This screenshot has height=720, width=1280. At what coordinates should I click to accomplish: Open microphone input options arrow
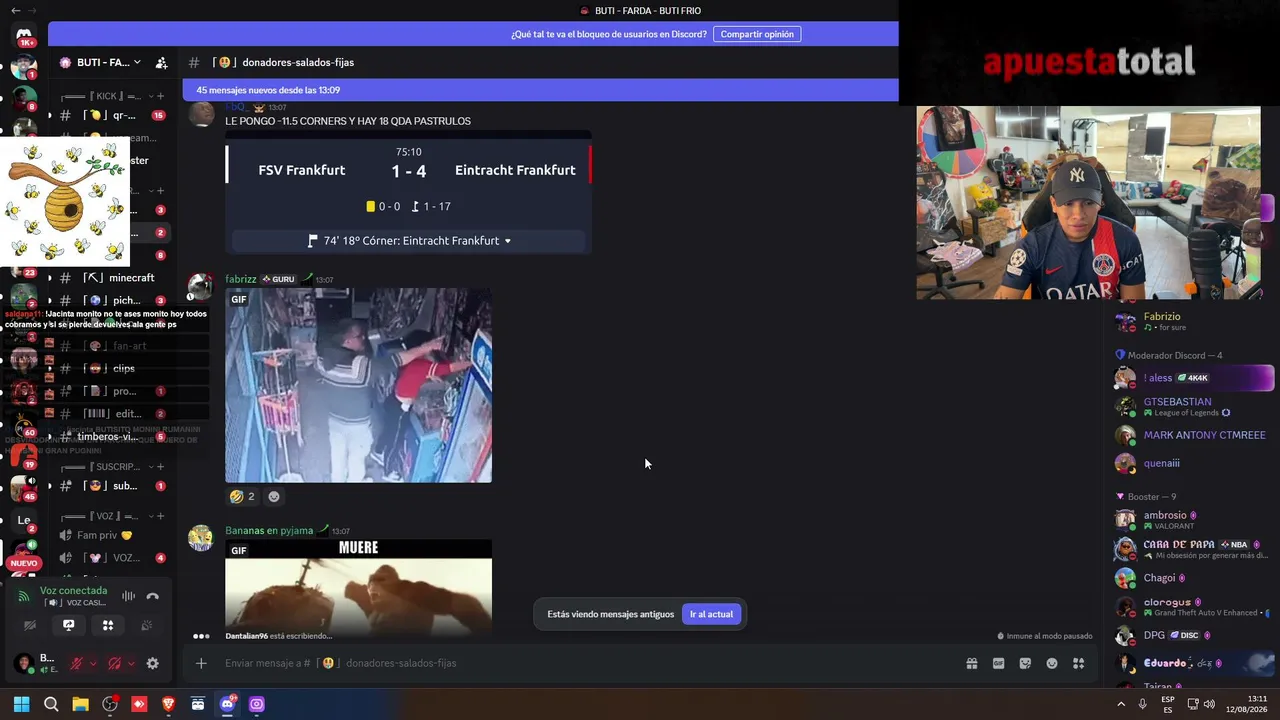(x=93, y=663)
